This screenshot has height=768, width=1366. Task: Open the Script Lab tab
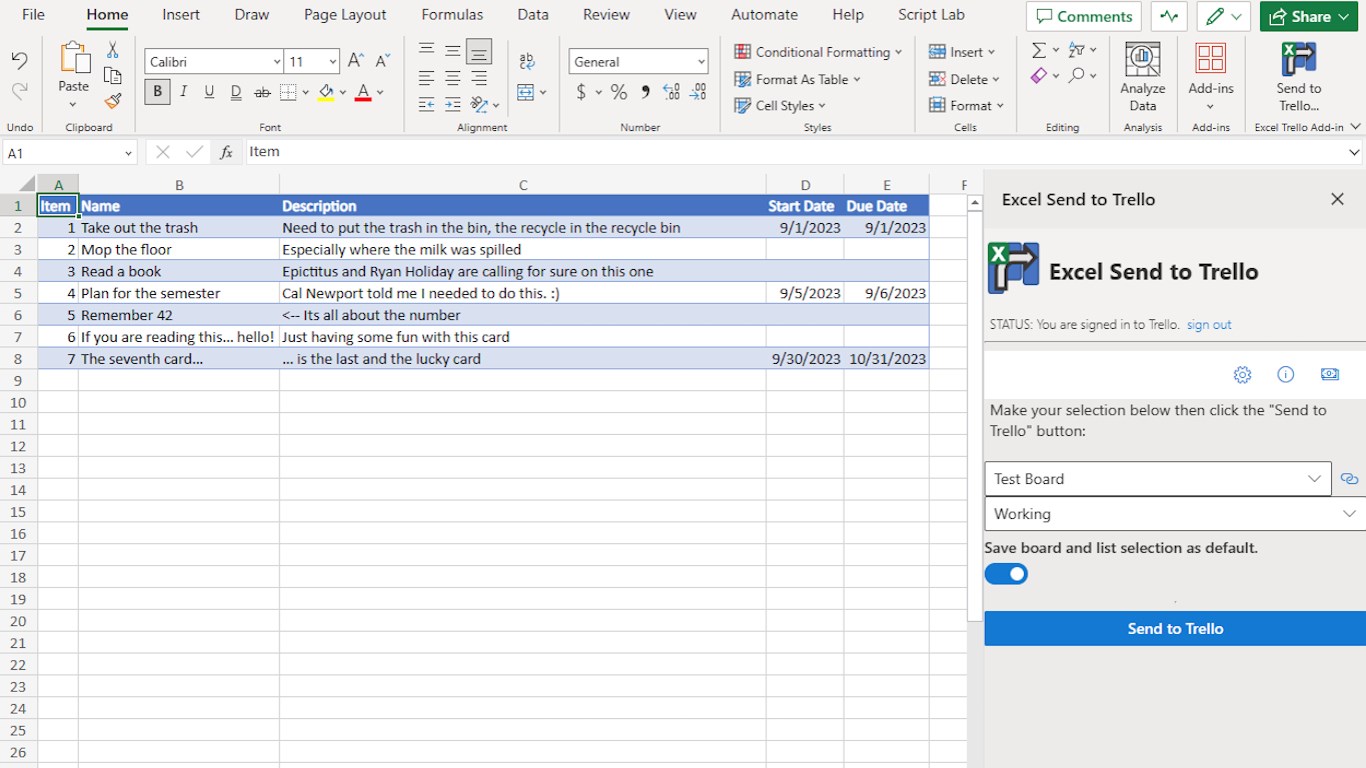click(931, 15)
